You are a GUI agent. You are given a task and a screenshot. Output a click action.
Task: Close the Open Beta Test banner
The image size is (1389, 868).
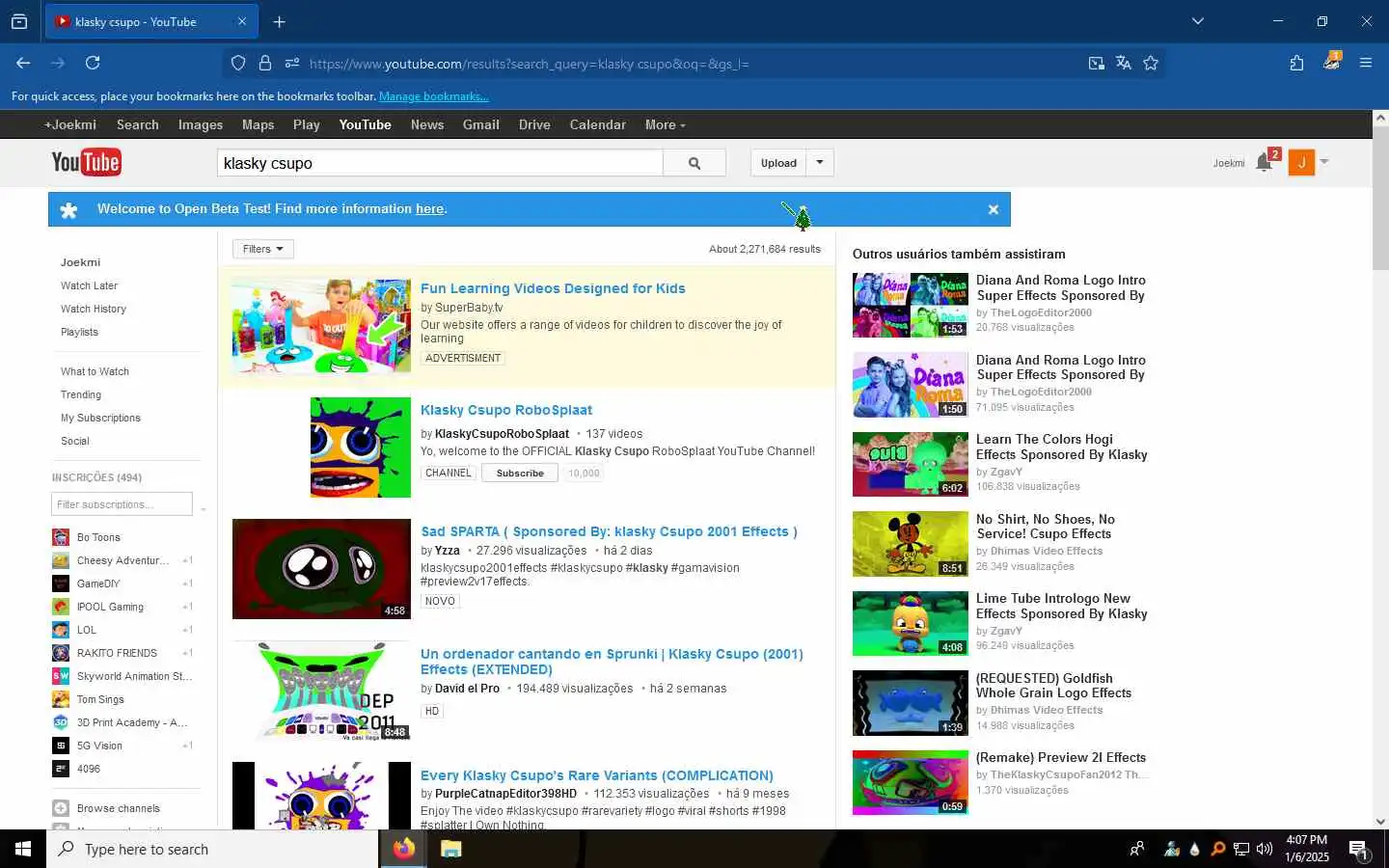click(x=993, y=209)
